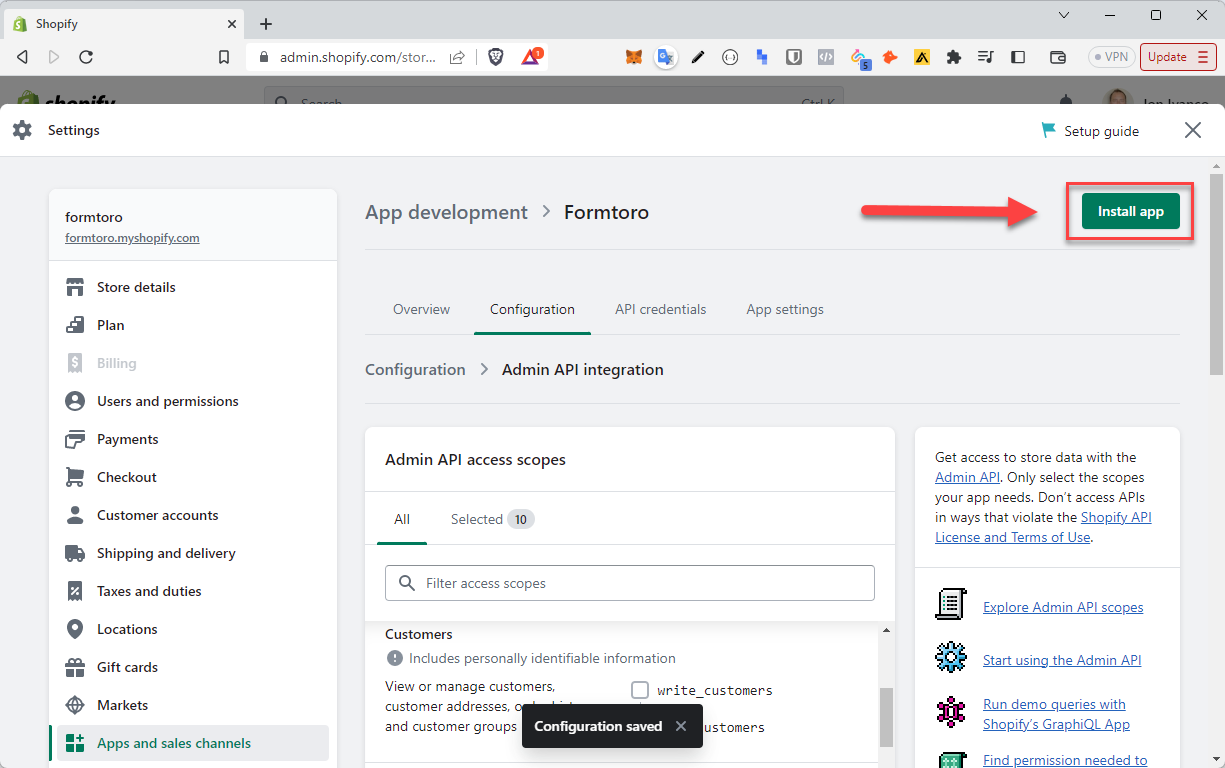Screen dimensions: 1225x768
Task: Click the Configuration breadcrumb link
Action: click(415, 369)
